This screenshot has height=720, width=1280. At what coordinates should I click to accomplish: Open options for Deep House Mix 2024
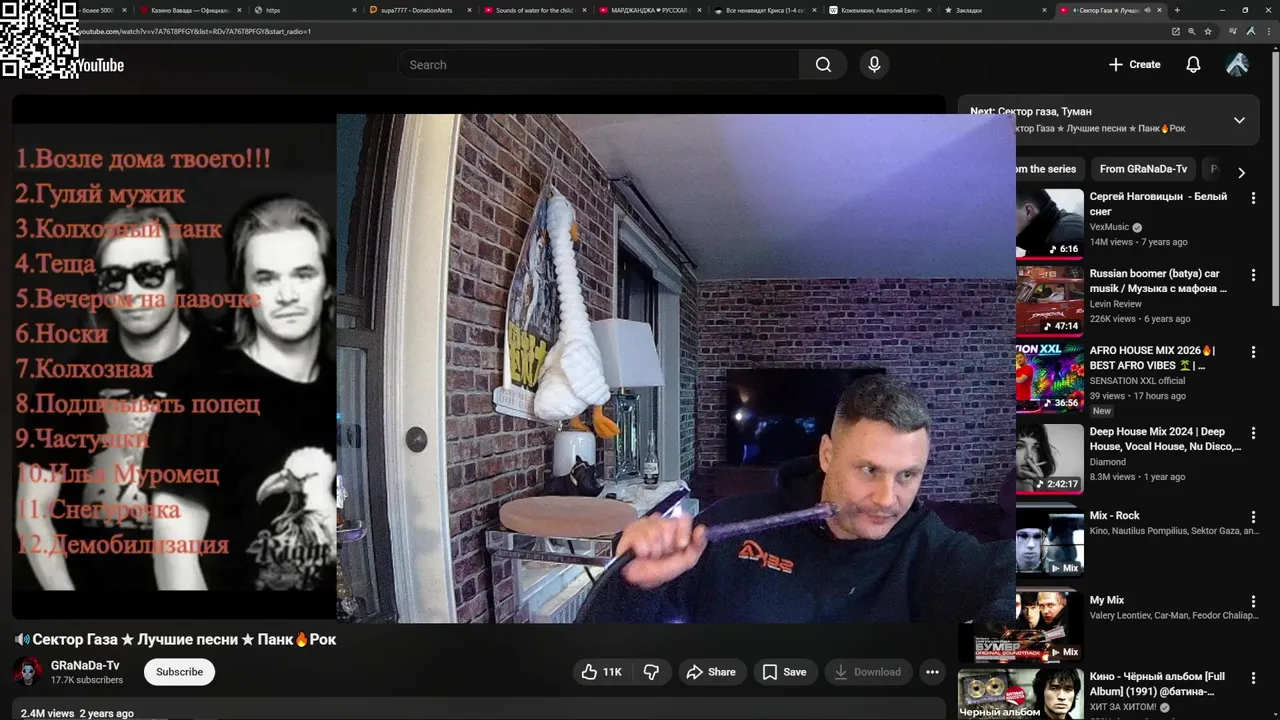pyautogui.click(x=1253, y=433)
